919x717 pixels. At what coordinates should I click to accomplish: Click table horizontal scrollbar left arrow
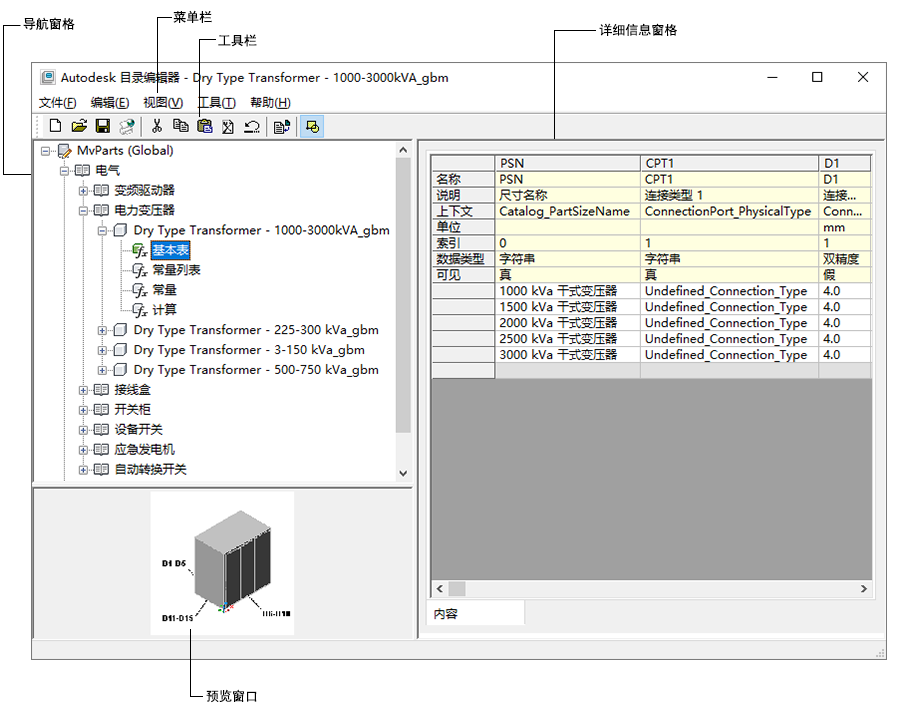click(x=440, y=589)
